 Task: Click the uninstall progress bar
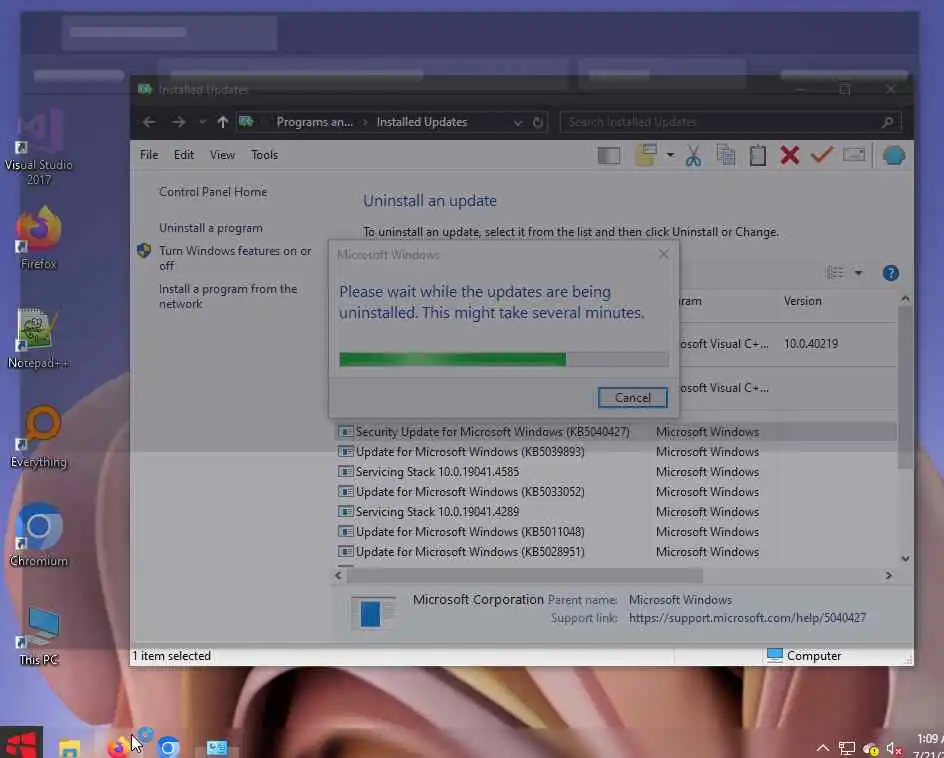pos(503,359)
